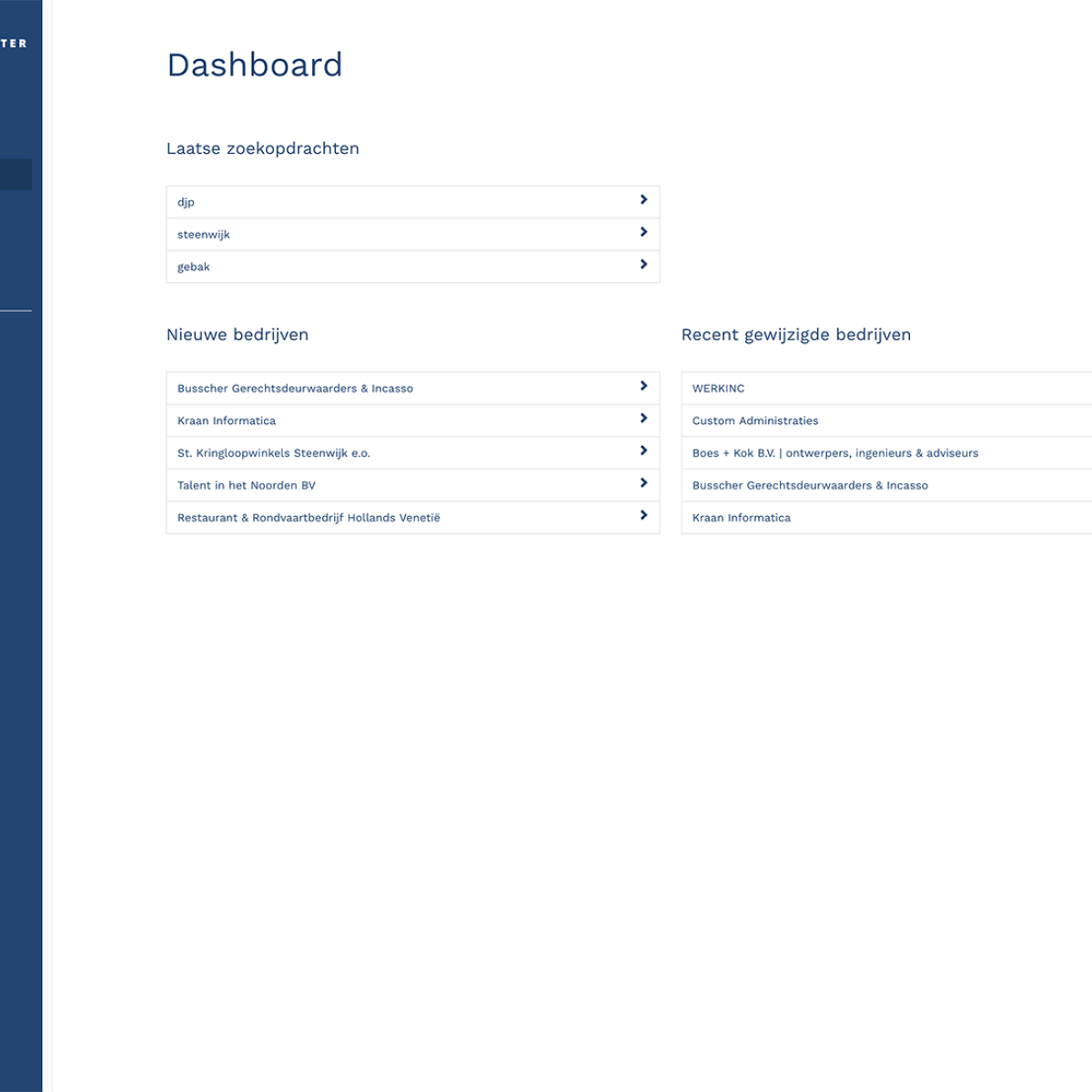1092x1092 pixels.
Task: Open Kraan Informatica under Nieuwe bedrijven
Action: (x=227, y=420)
